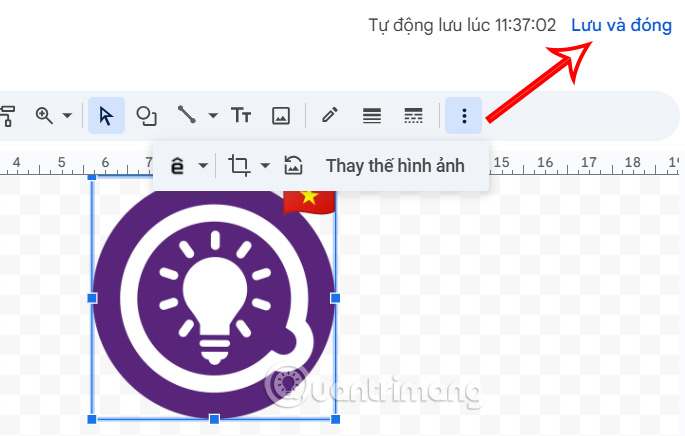Viewport: 685px width, 436px height.
Task: Choose the Line tool
Action: point(187,115)
